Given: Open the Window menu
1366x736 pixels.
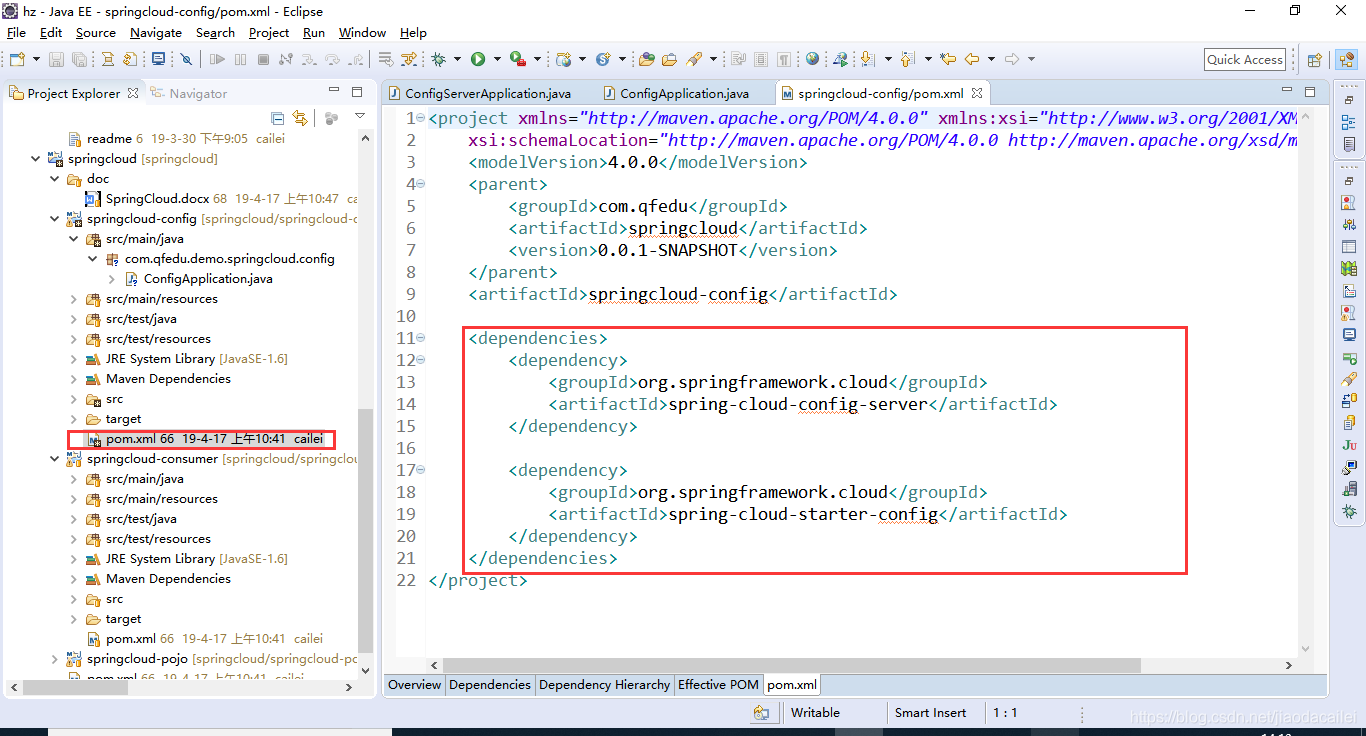Looking at the screenshot, I should click(362, 33).
